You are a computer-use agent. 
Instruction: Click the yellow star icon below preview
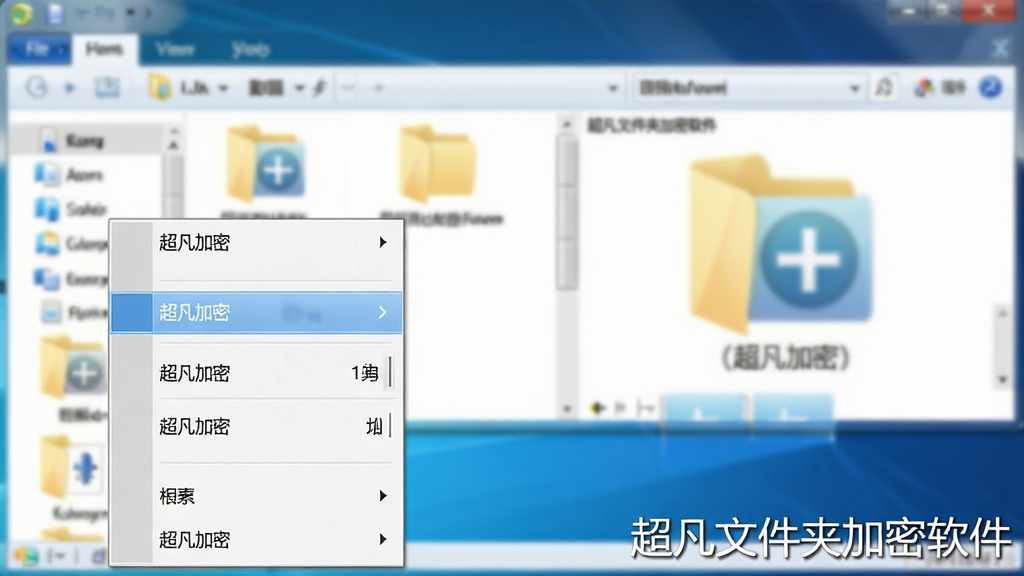tap(597, 408)
